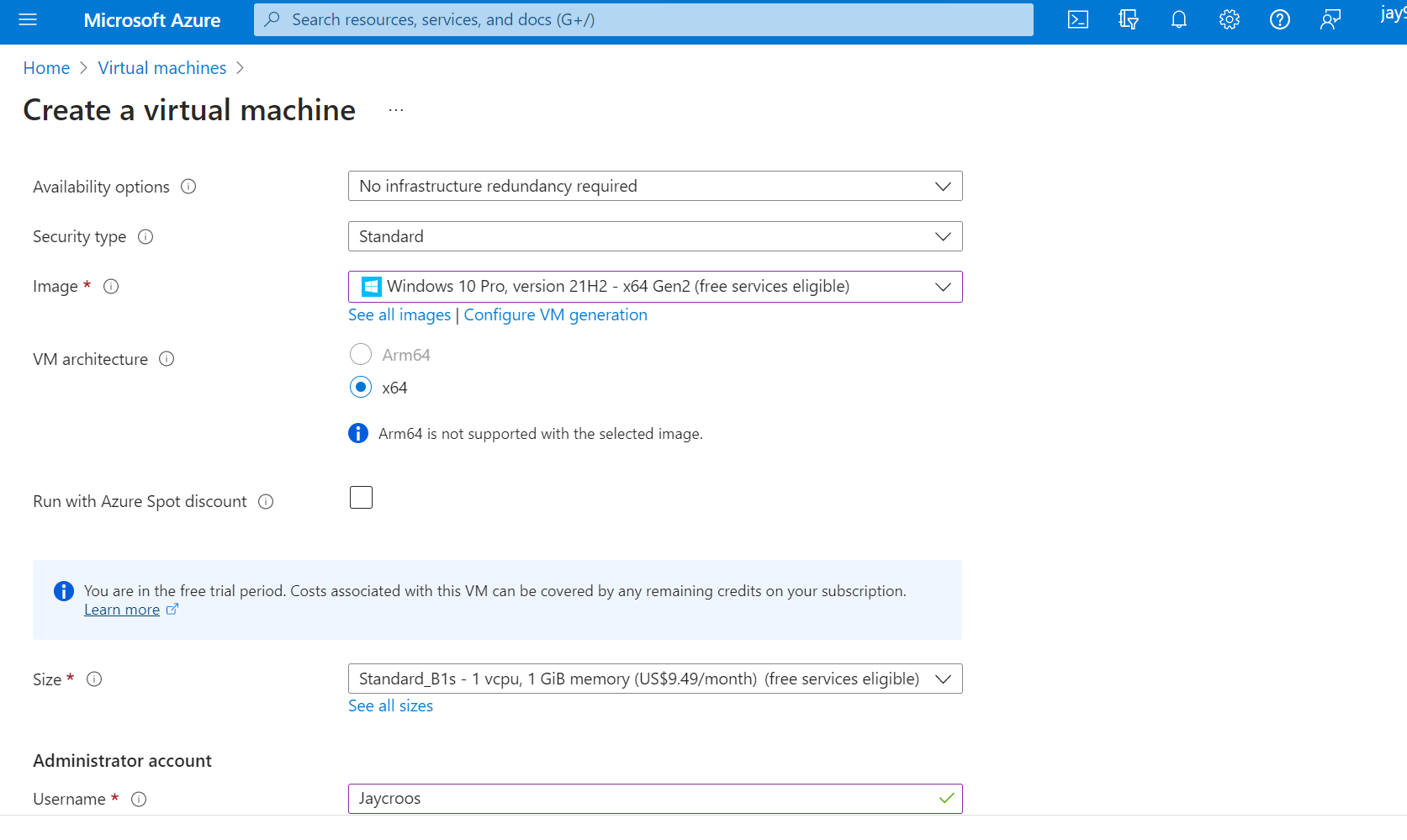Show info tooltip for Security type

[x=145, y=236]
